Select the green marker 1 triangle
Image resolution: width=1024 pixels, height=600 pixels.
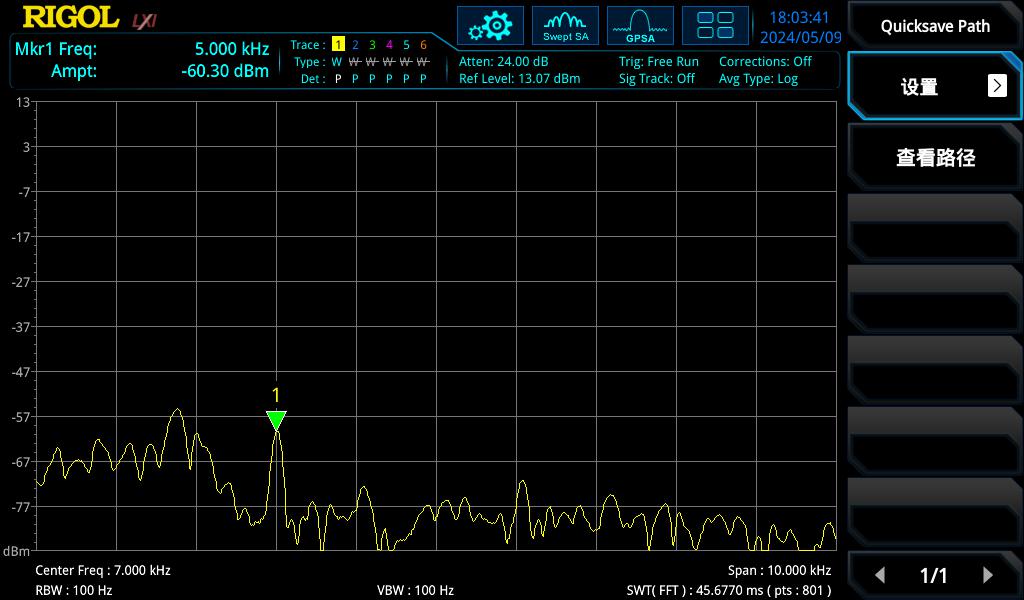(x=276, y=420)
